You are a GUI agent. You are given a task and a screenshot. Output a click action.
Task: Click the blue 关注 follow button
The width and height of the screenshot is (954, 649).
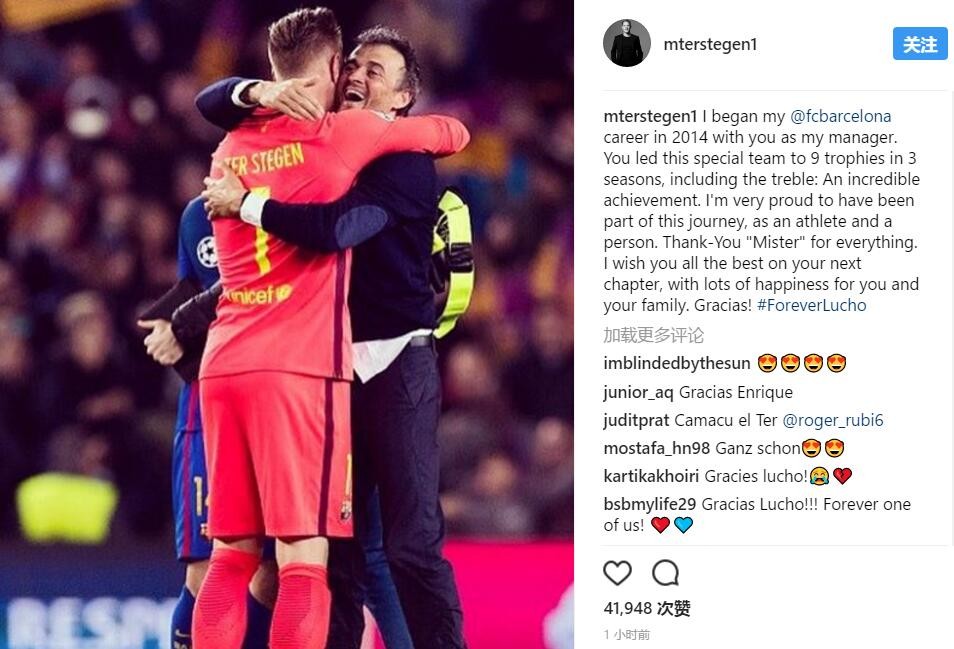920,44
